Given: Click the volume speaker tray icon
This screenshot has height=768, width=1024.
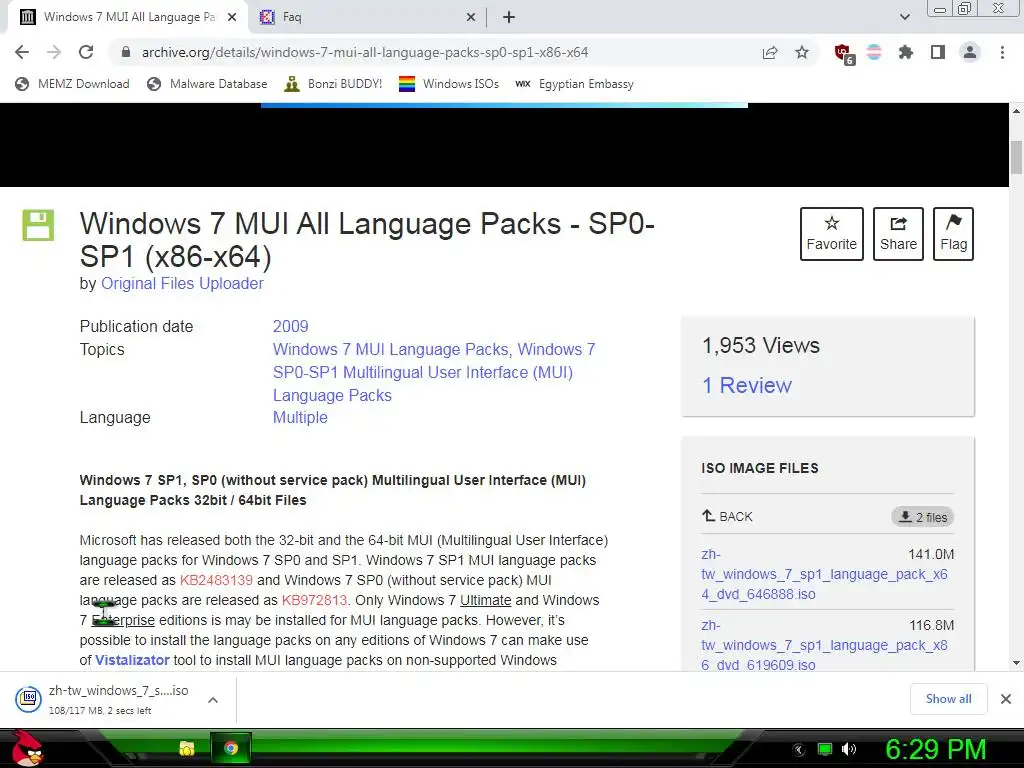Looking at the screenshot, I should (849, 749).
